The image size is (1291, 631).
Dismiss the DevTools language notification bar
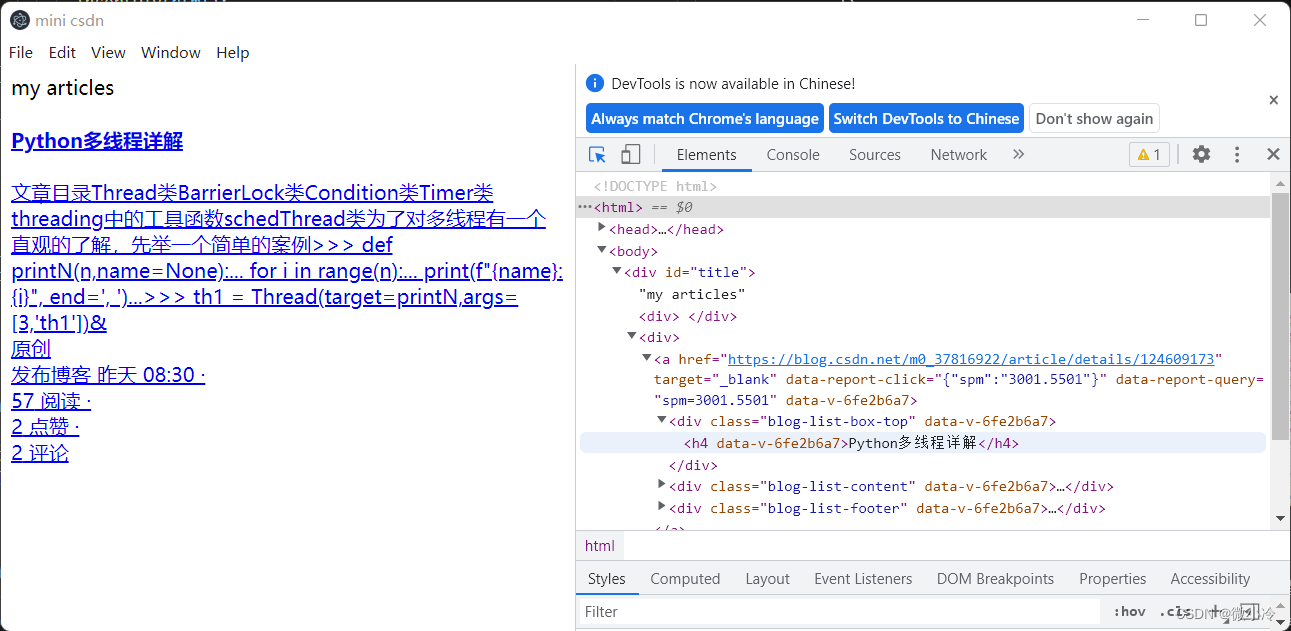1273,100
